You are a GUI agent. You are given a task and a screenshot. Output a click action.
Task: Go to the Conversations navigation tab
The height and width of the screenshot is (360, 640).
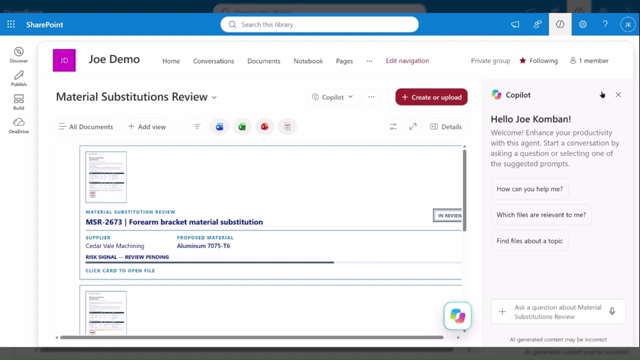(213, 61)
